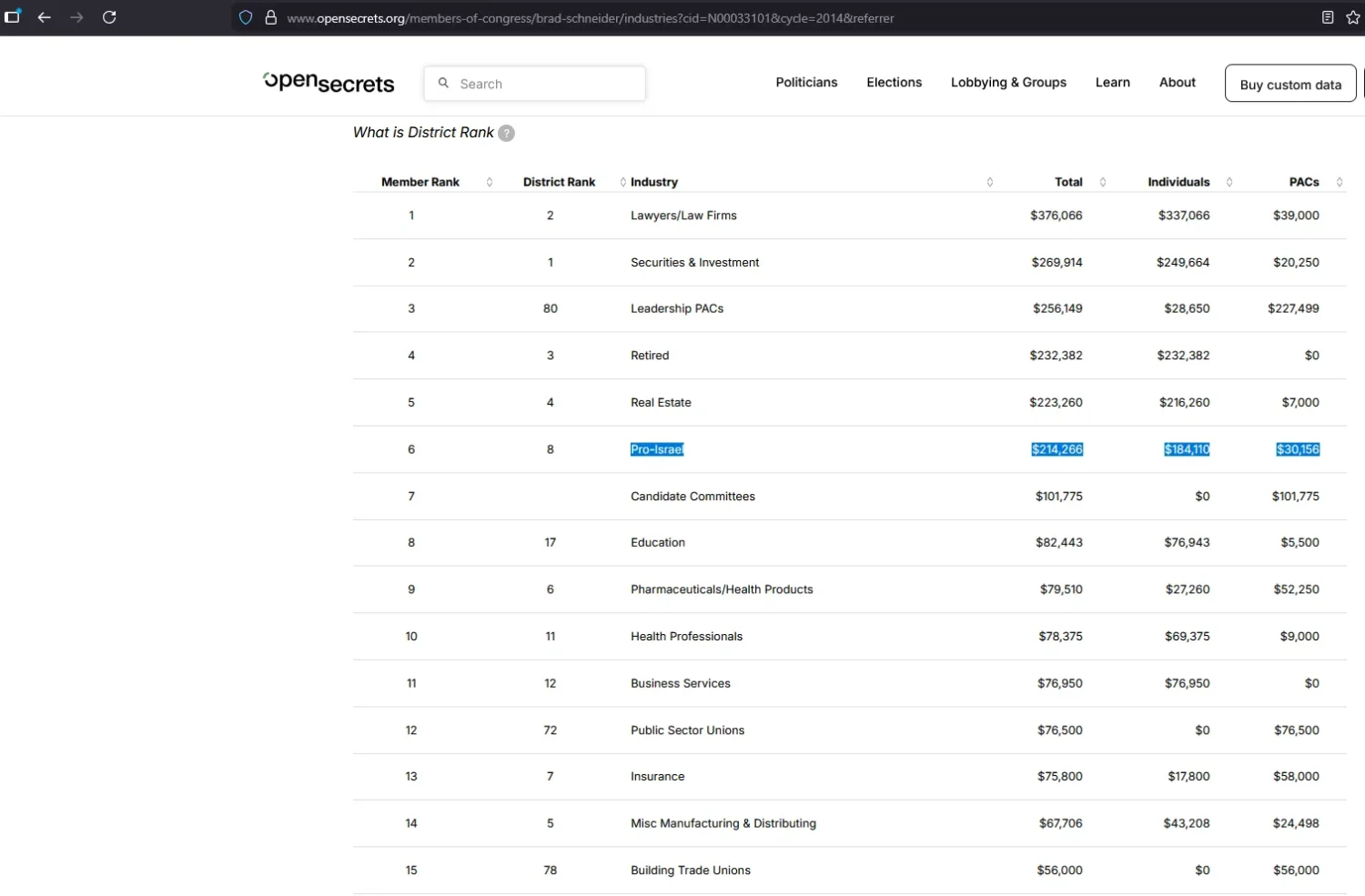Select the Leadership PACs industry
This screenshot has height=896, width=1365.
tap(677, 308)
